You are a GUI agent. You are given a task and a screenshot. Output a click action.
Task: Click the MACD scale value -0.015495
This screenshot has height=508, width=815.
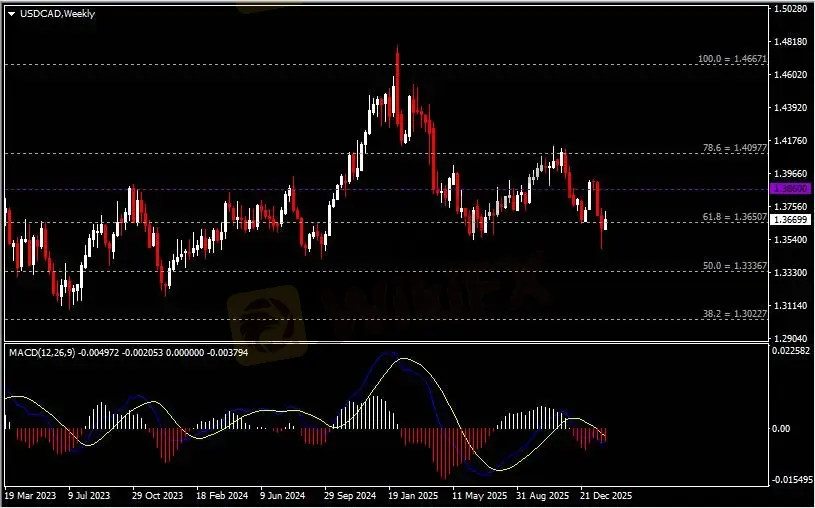792,480
